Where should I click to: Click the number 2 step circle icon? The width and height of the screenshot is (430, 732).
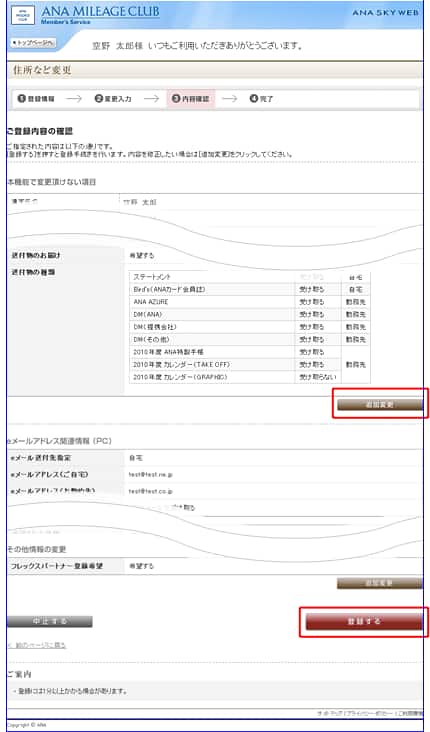(x=99, y=99)
